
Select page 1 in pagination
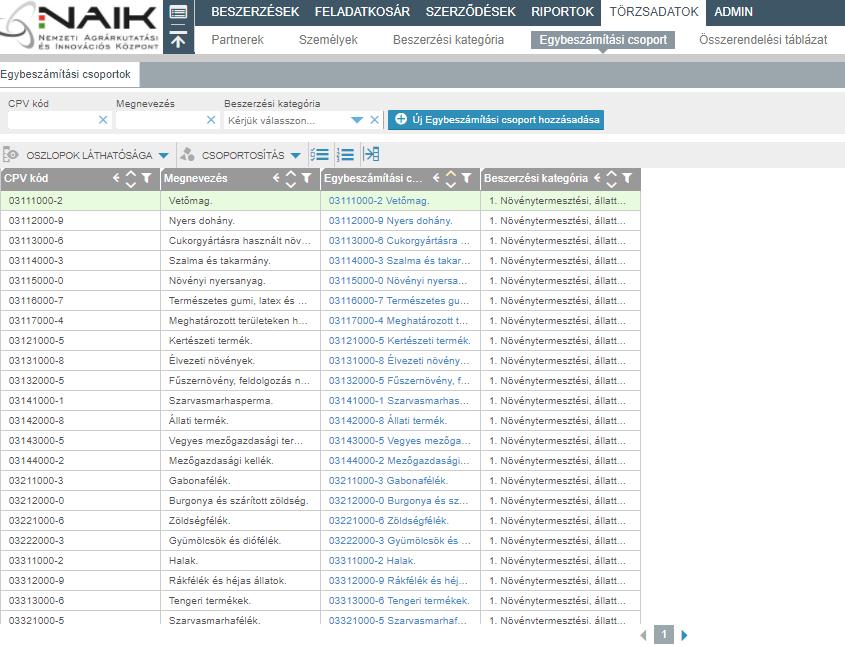click(x=664, y=635)
